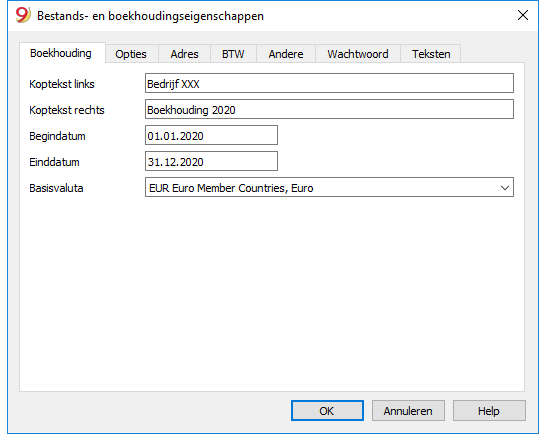Open Help for this dialog
The width and height of the screenshot is (546, 441).
pos(489,411)
